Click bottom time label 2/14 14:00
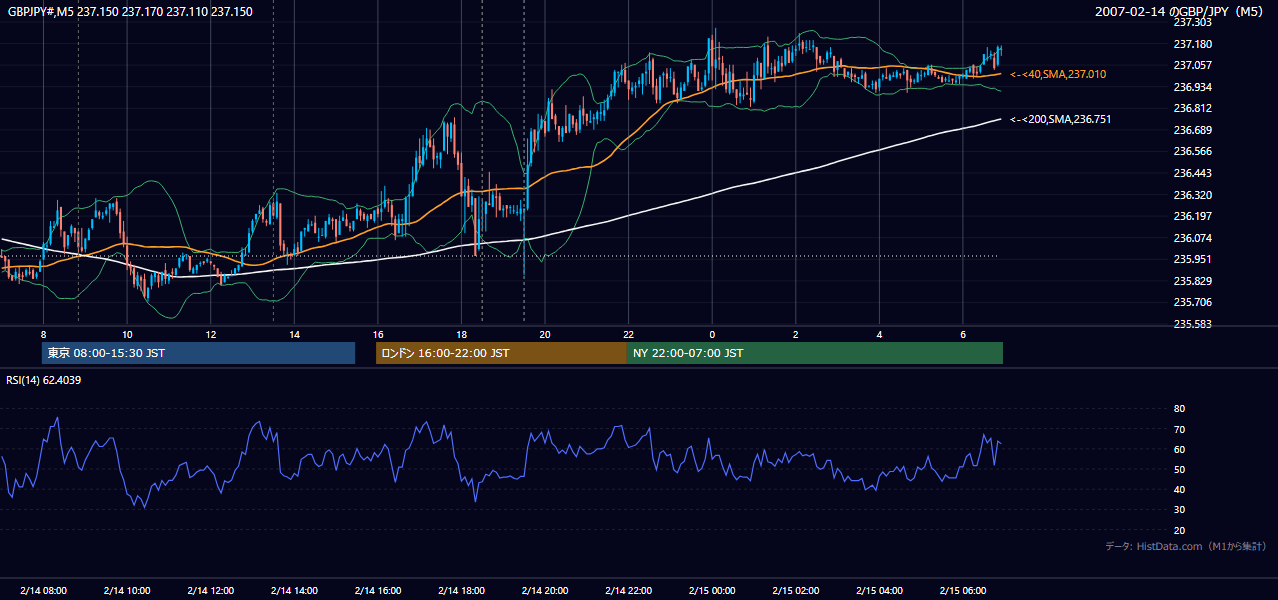 (294, 590)
